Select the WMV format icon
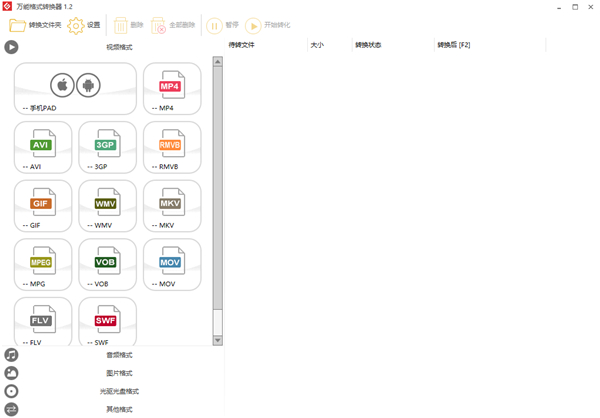 click(106, 205)
